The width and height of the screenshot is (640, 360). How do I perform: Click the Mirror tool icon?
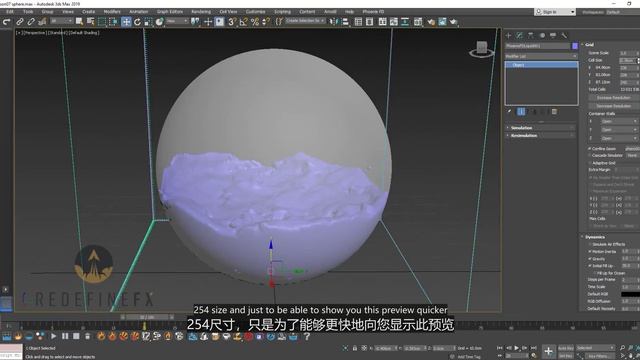tap(333, 22)
